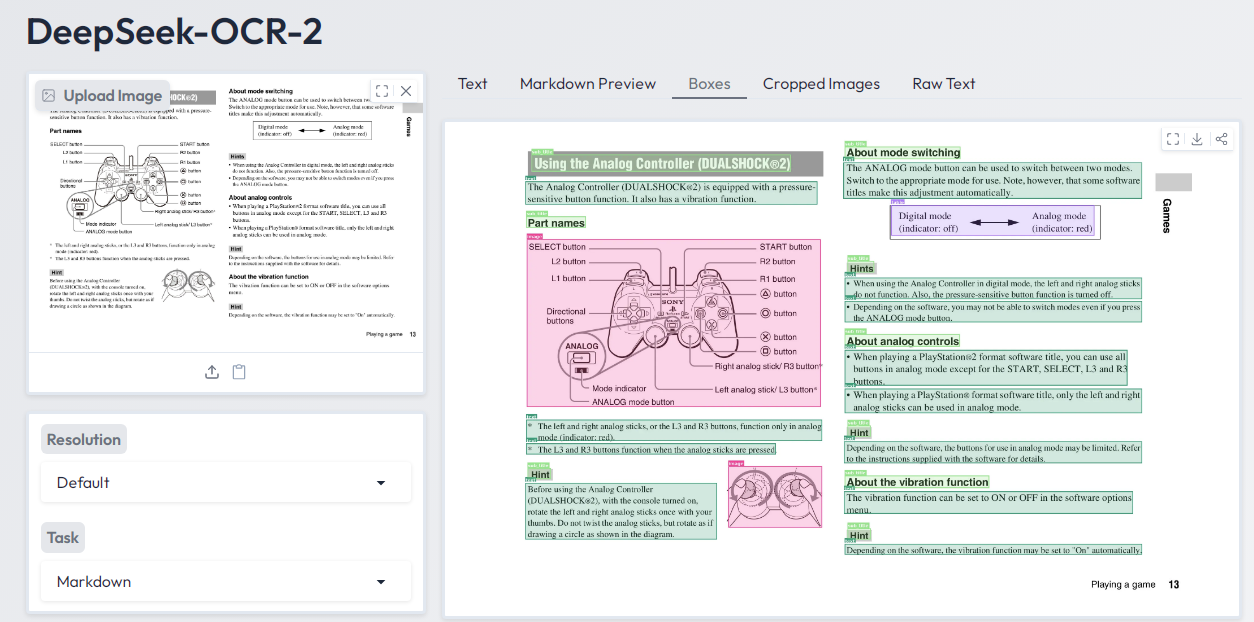
Task: Click the fullscreen icon on the uploaded image
Action: pos(380,91)
